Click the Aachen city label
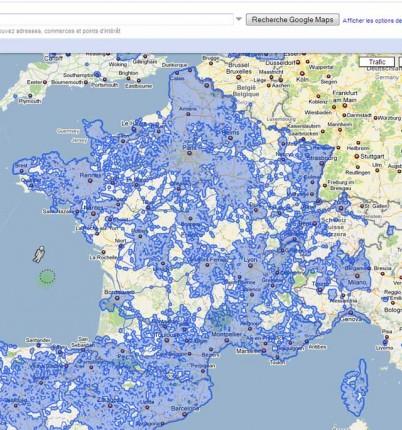Screen dimensions: 402x430 pos(282,86)
